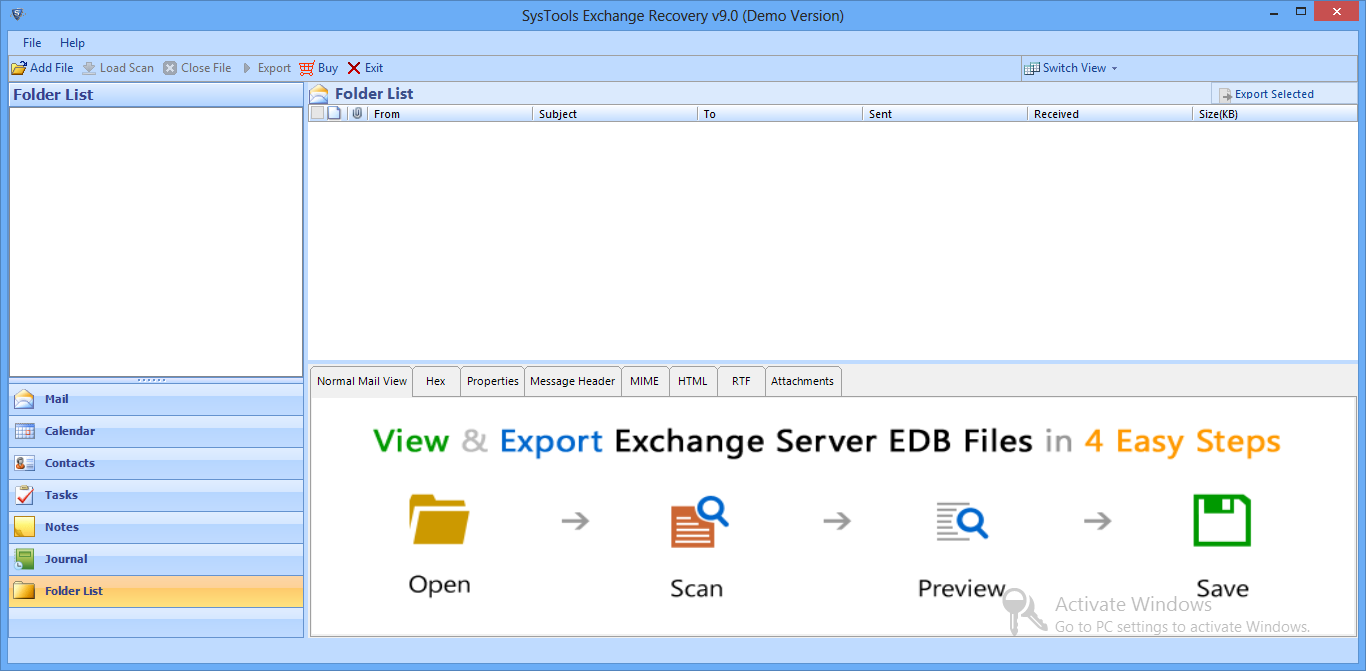
Task: Sort by the Size(KB) column header
Action: click(x=1275, y=114)
